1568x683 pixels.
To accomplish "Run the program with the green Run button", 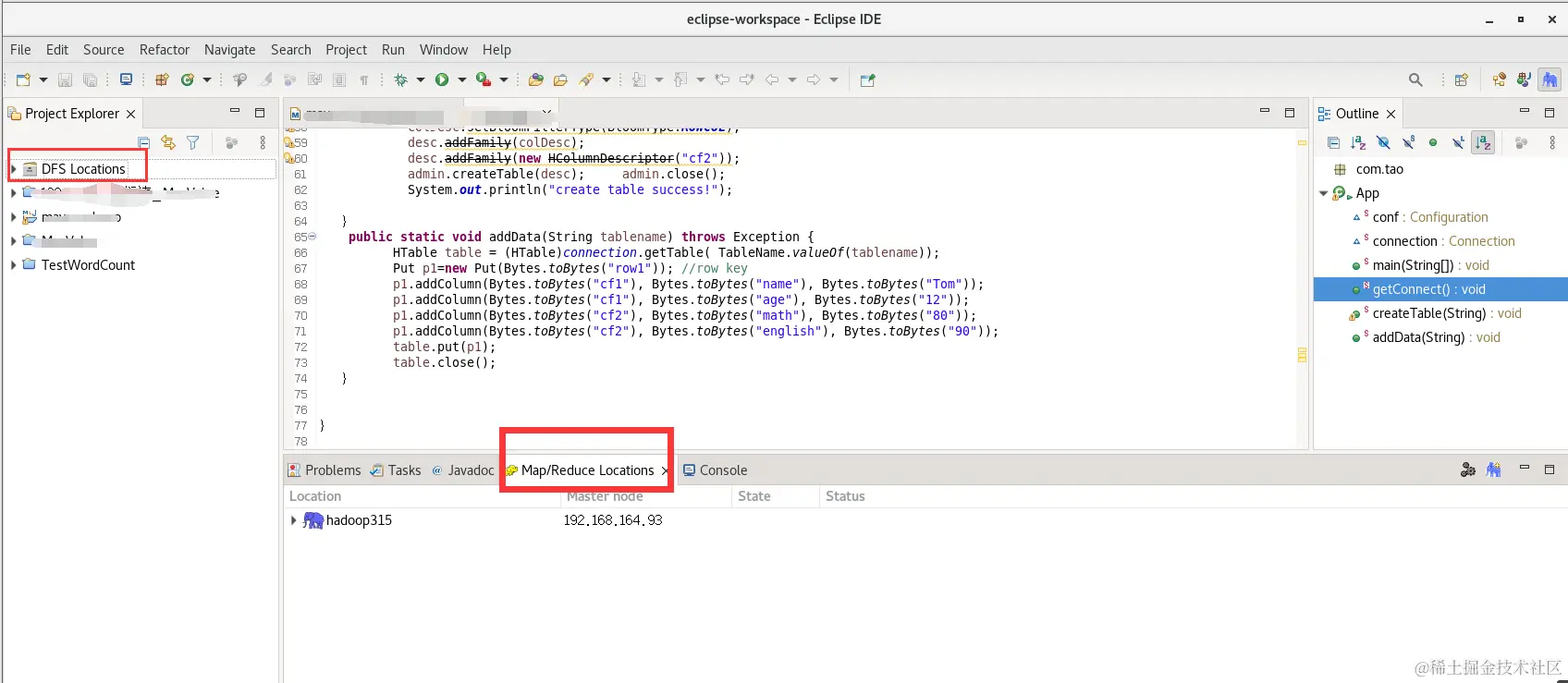I will 442,80.
